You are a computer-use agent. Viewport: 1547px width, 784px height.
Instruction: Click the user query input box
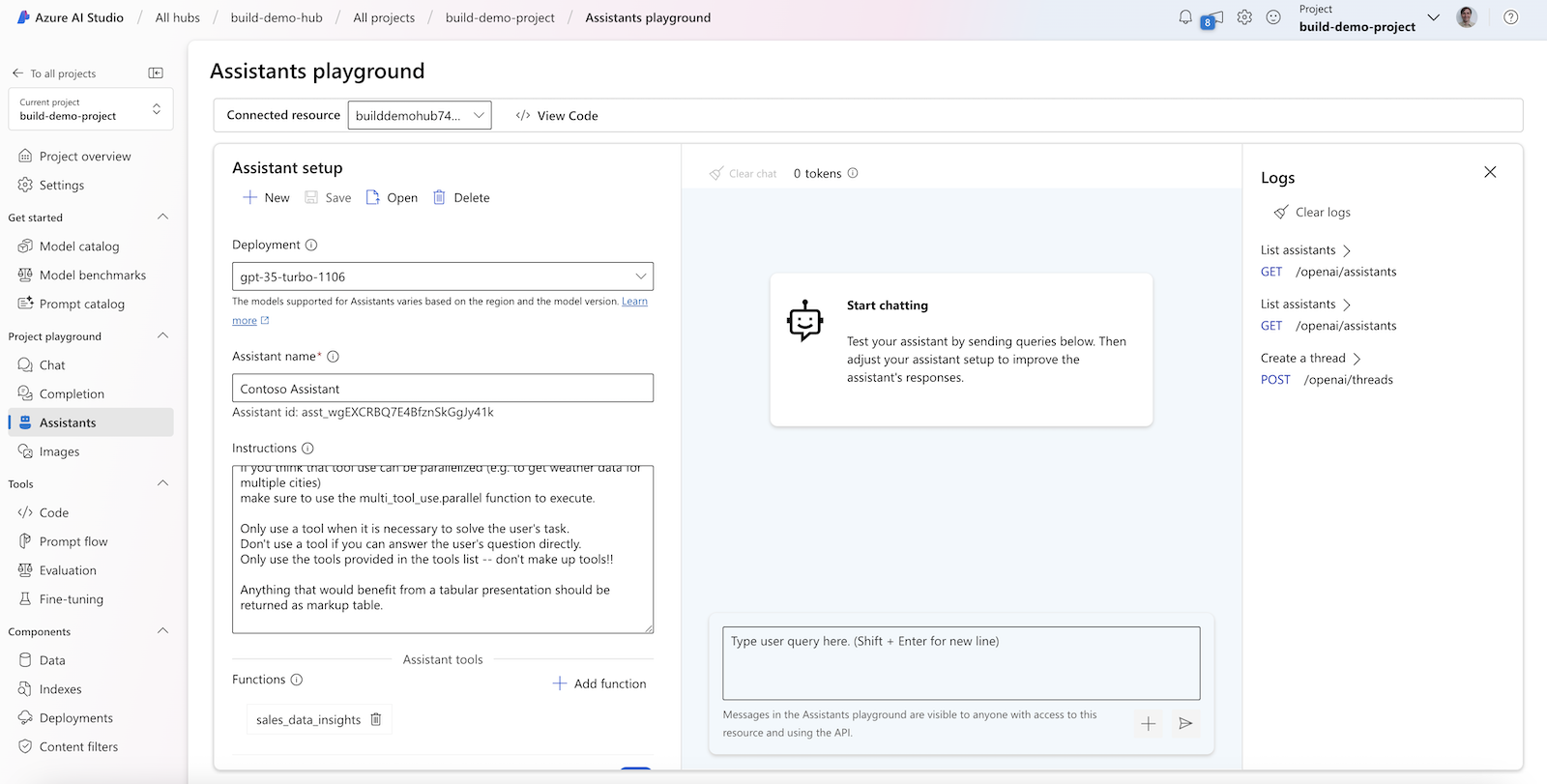(961, 663)
